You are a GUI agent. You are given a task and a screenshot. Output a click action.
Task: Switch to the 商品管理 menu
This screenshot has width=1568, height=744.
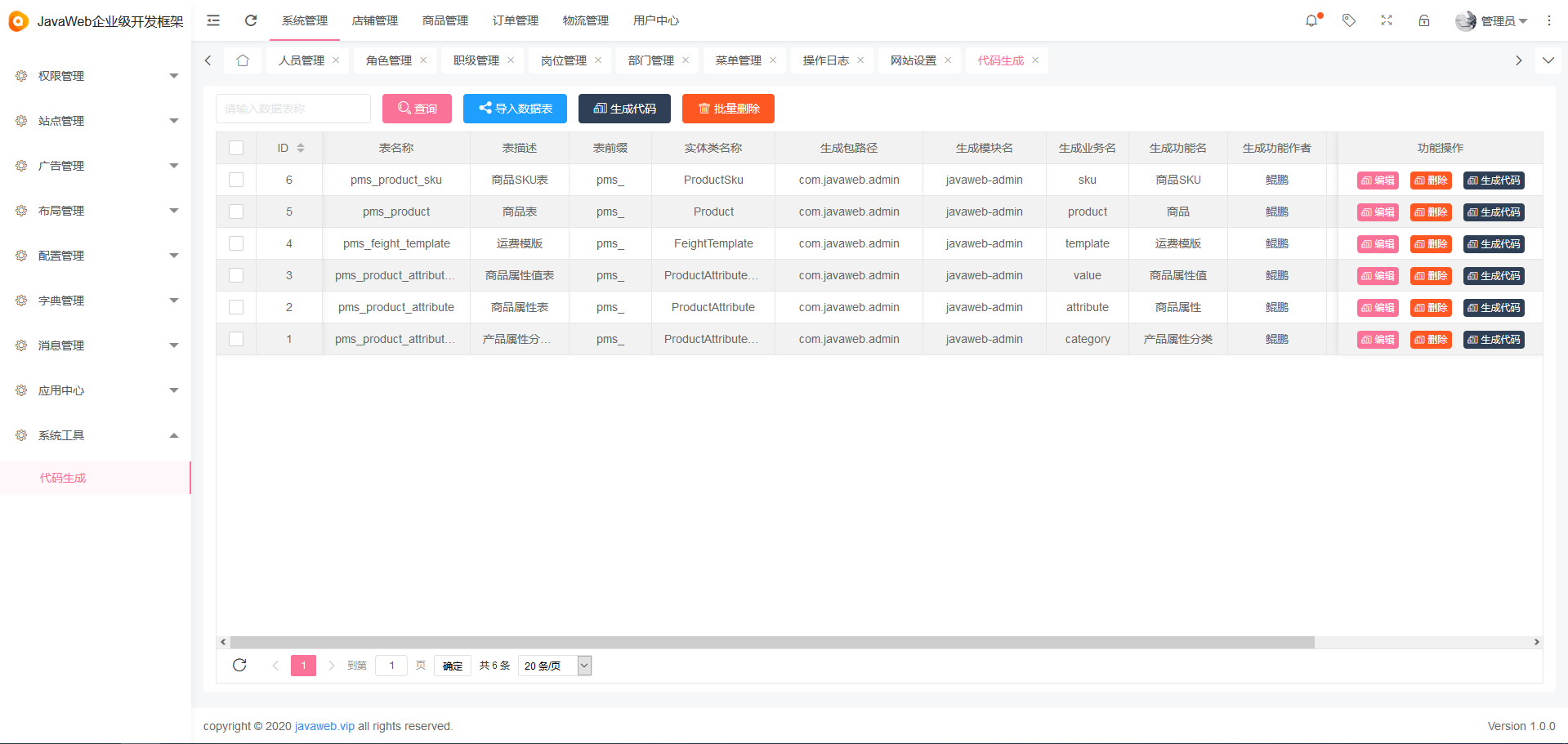(x=444, y=20)
